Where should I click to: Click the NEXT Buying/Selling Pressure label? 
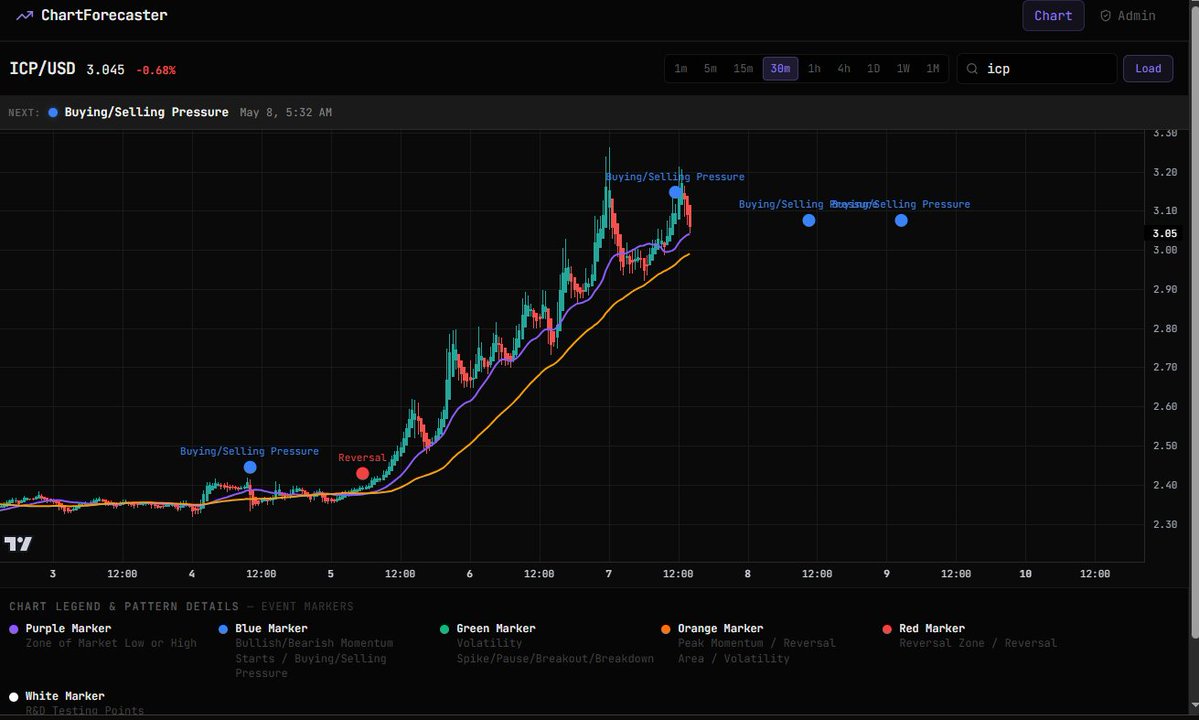146,112
